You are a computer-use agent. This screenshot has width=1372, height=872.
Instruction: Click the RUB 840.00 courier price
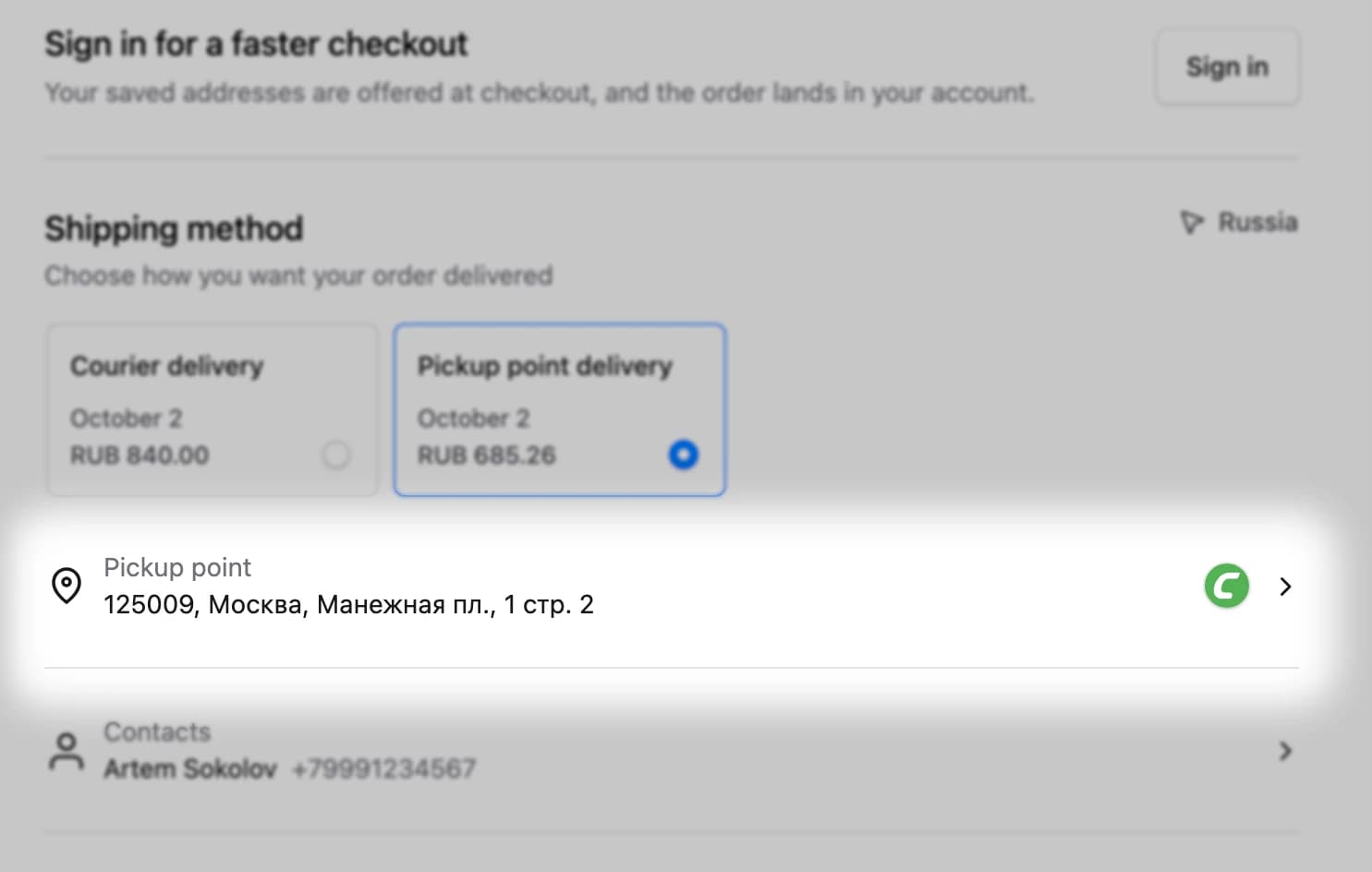point(140,455)
